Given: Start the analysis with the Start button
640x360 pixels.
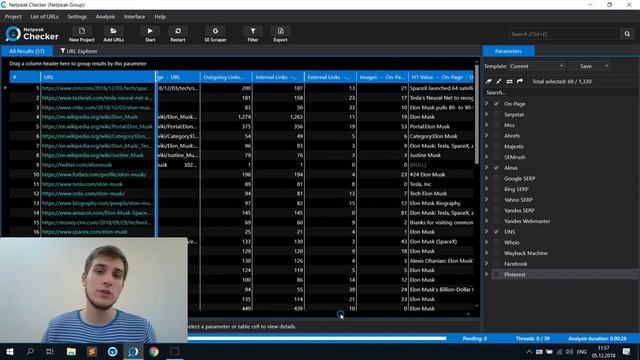Looking at the screenshot, I should click(x=150, y=34).
